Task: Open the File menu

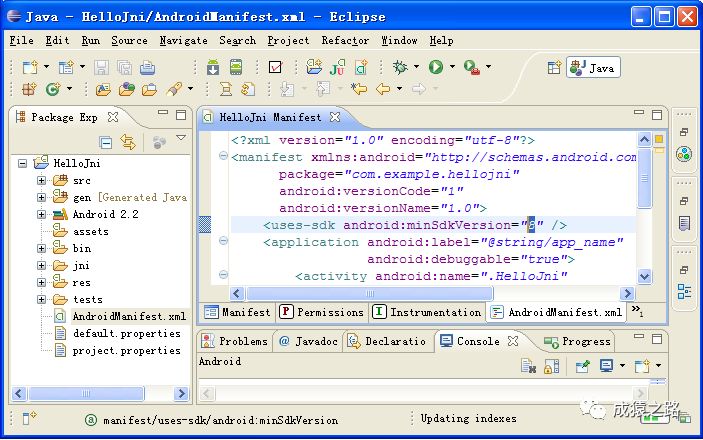Action: pyautogui.click(x=22, y=40)
